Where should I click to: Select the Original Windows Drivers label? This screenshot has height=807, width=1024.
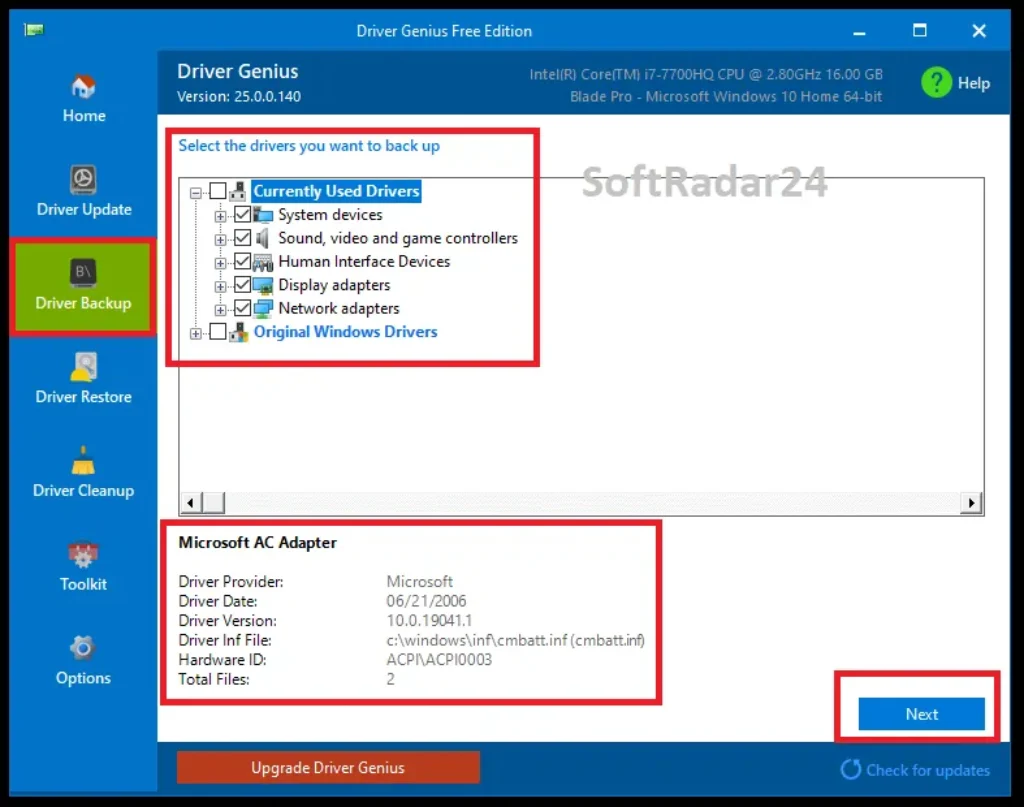pos(345,332)
